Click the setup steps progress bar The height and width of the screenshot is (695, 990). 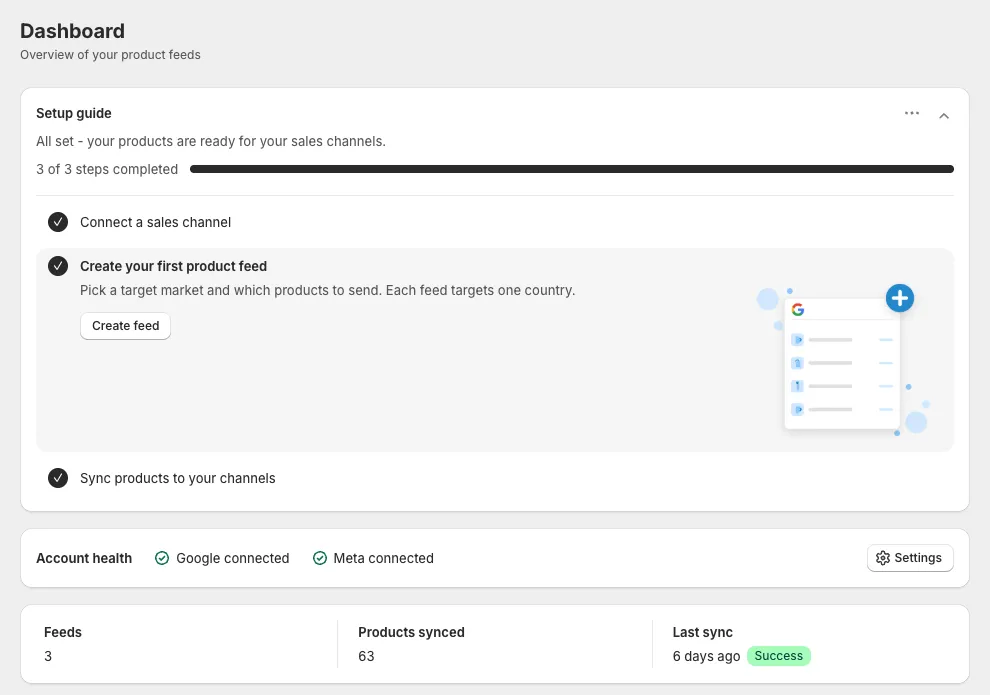coord(571,169)
